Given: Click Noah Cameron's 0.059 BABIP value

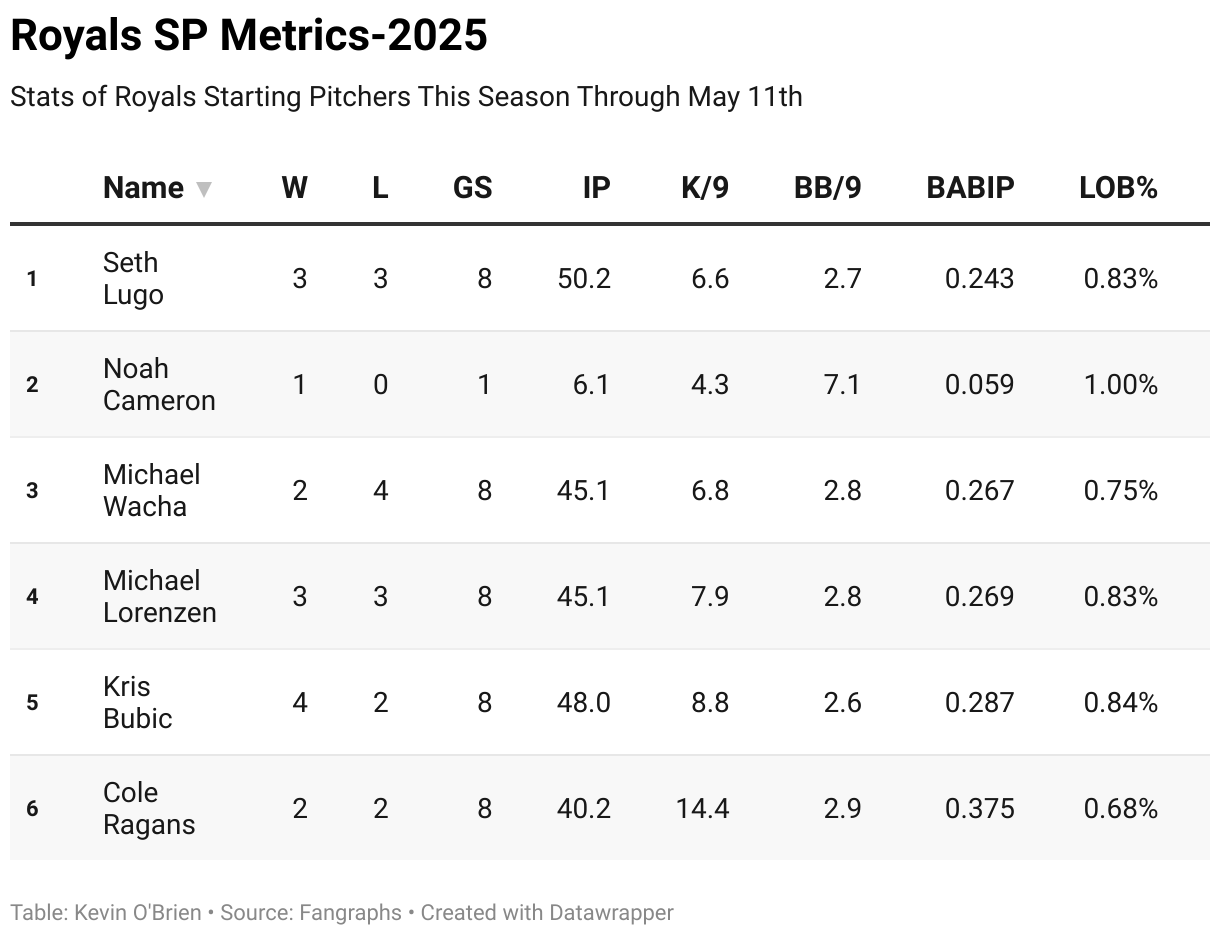Looking at the screenshot, I should click(x=979, y=384).
